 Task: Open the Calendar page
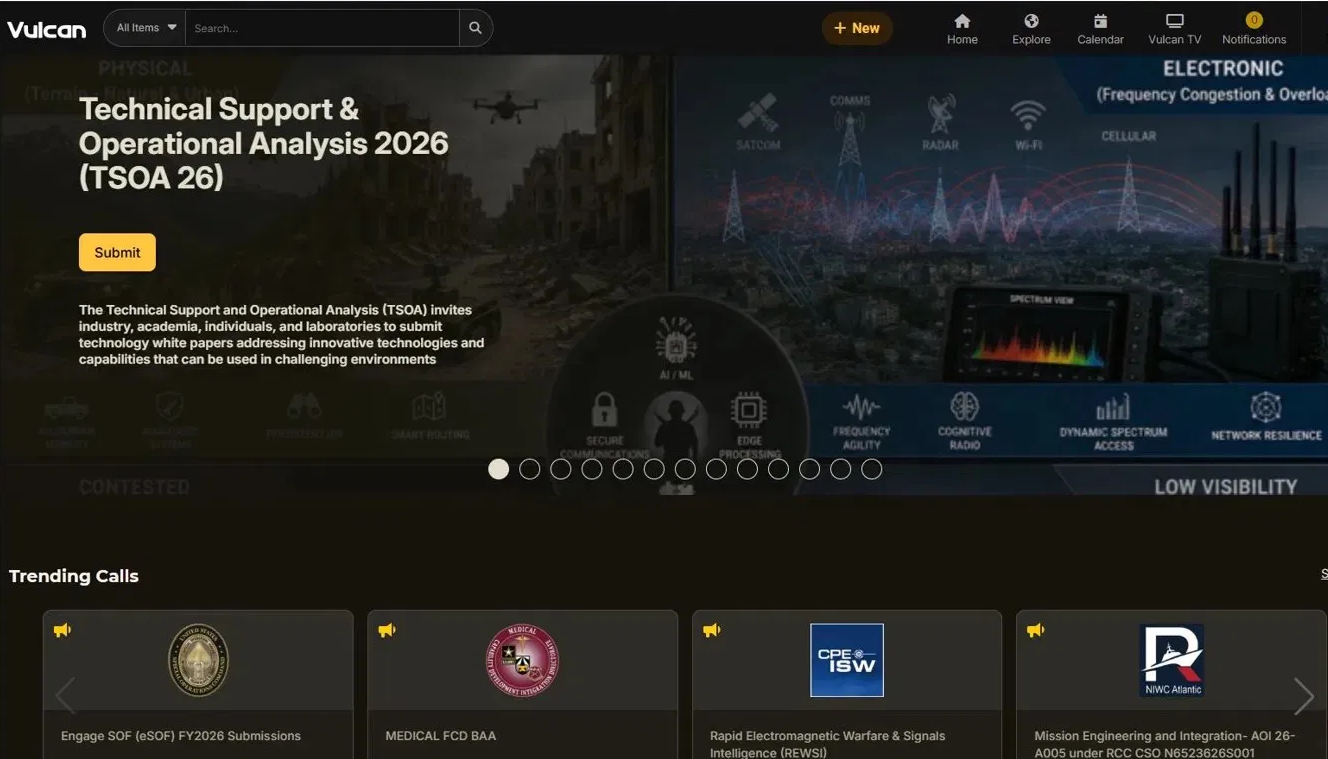coord(1100,29)
